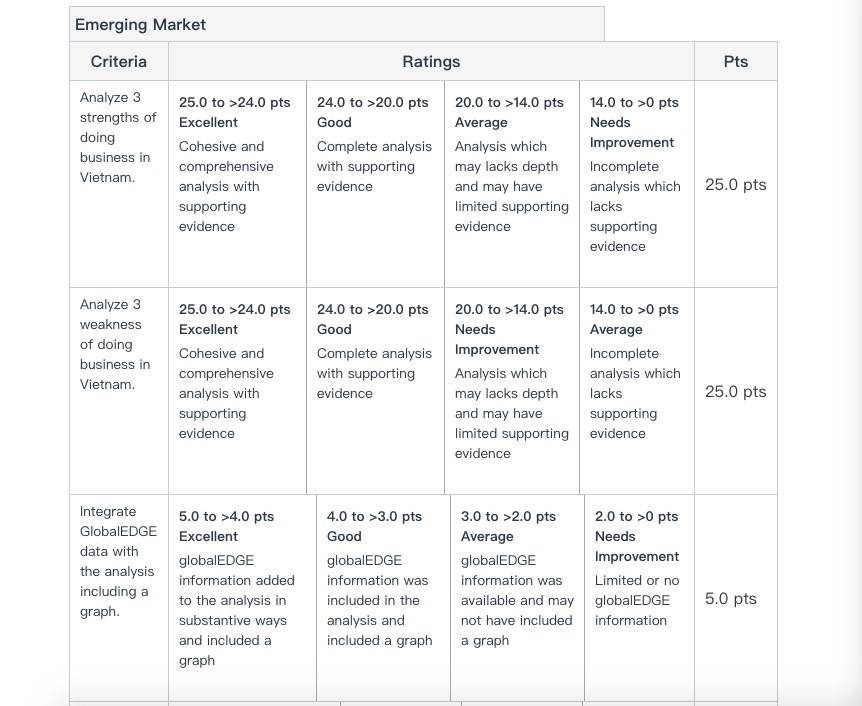Viewport: 862px width, 706px height.
Task: Click the Pts column header
Action: (x=736, y=62)
